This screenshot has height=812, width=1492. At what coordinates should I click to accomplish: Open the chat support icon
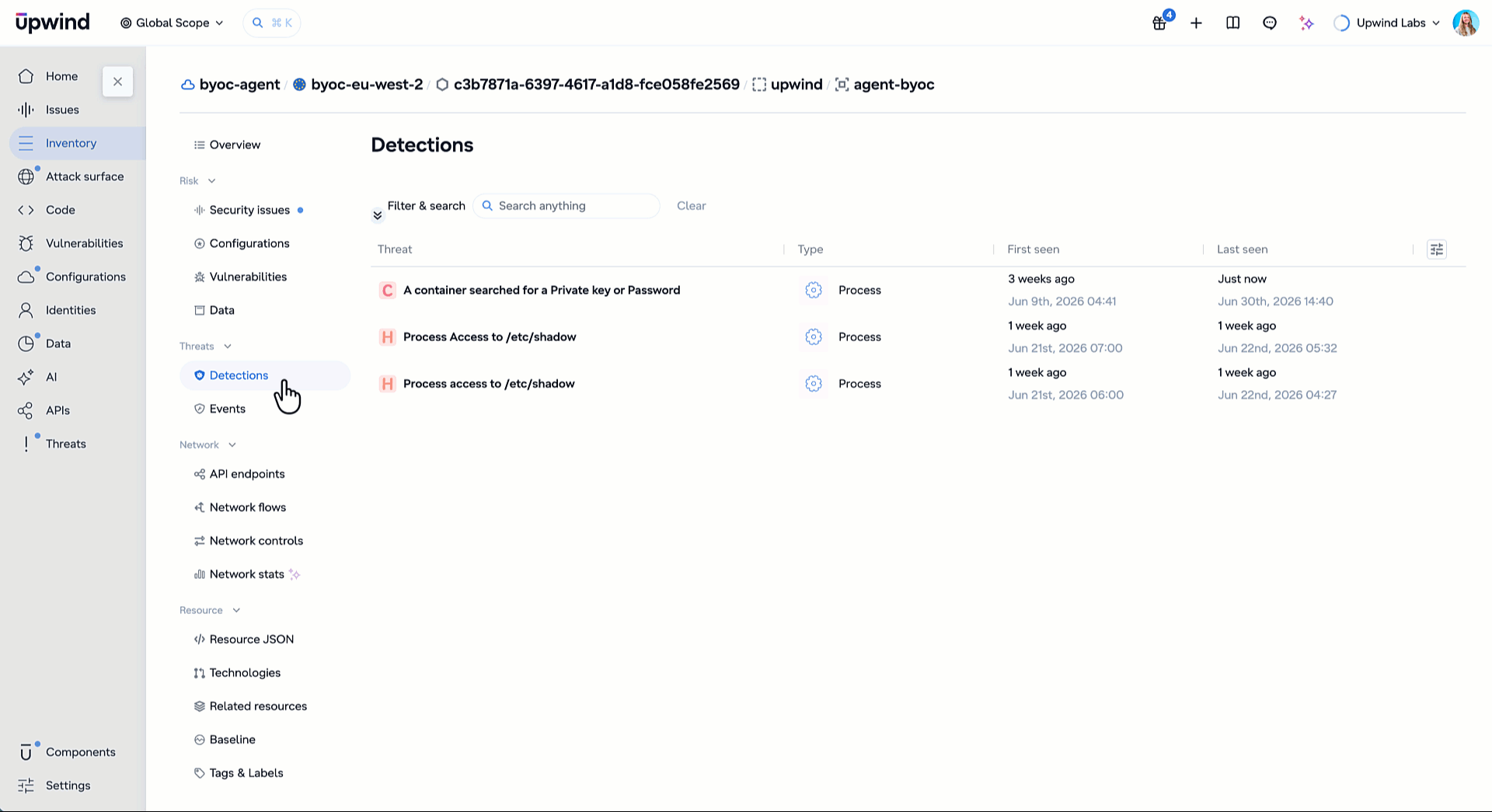tap(1270, 23)
